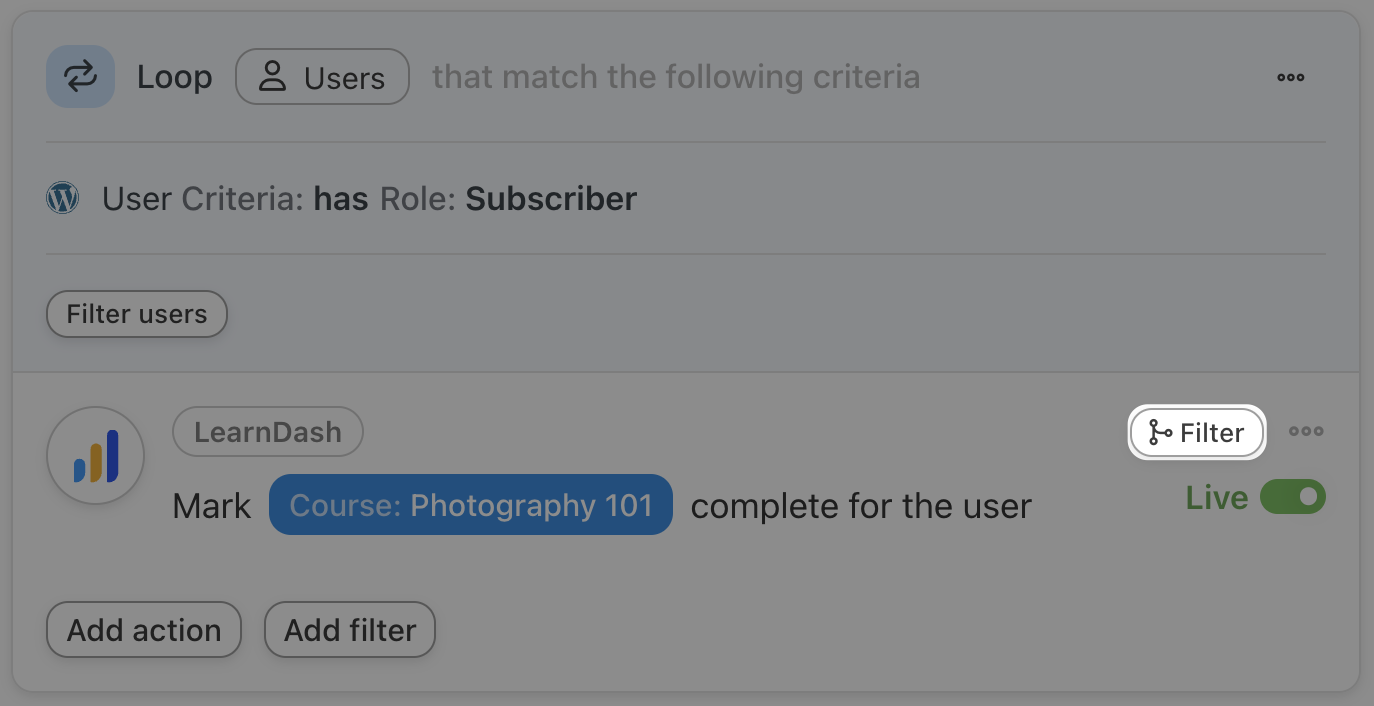Image resolution: width=1374 pixels, height=706 pixels.
Task: Click the LearnDash integration tag
Action: pyautogui.click(x=267, y=432)
